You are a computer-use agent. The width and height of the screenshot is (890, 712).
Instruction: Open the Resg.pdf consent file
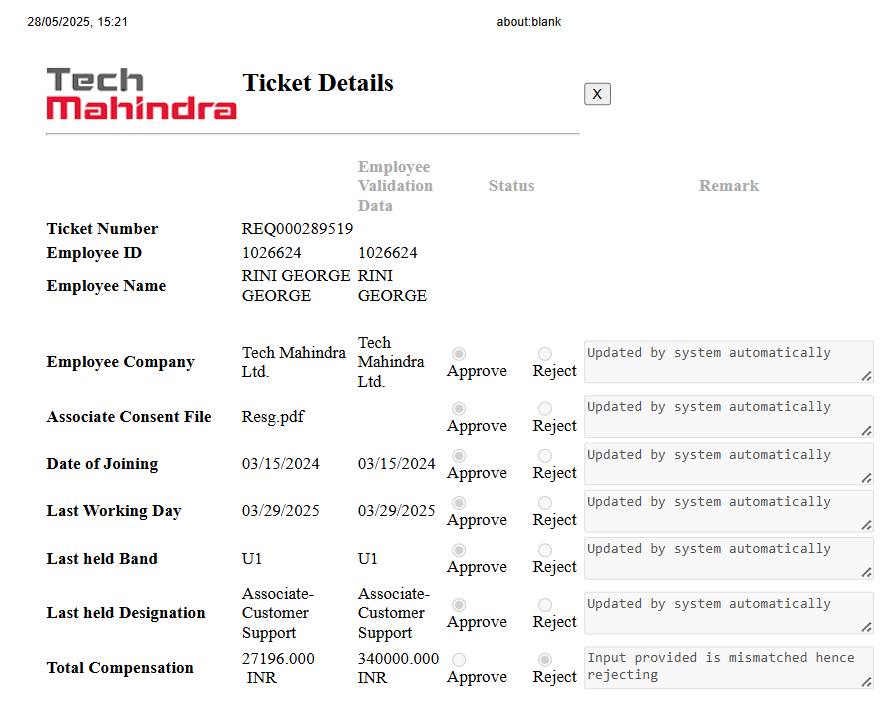(x=273, y=417)
